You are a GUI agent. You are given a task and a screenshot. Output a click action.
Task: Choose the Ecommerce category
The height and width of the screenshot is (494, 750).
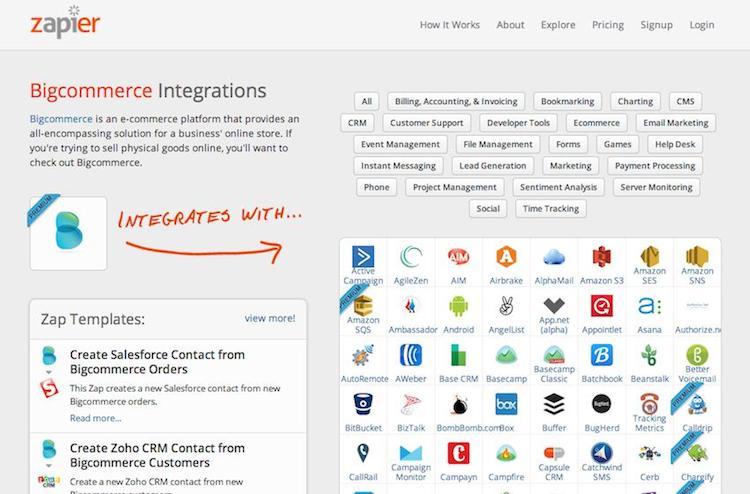point(596,123)
